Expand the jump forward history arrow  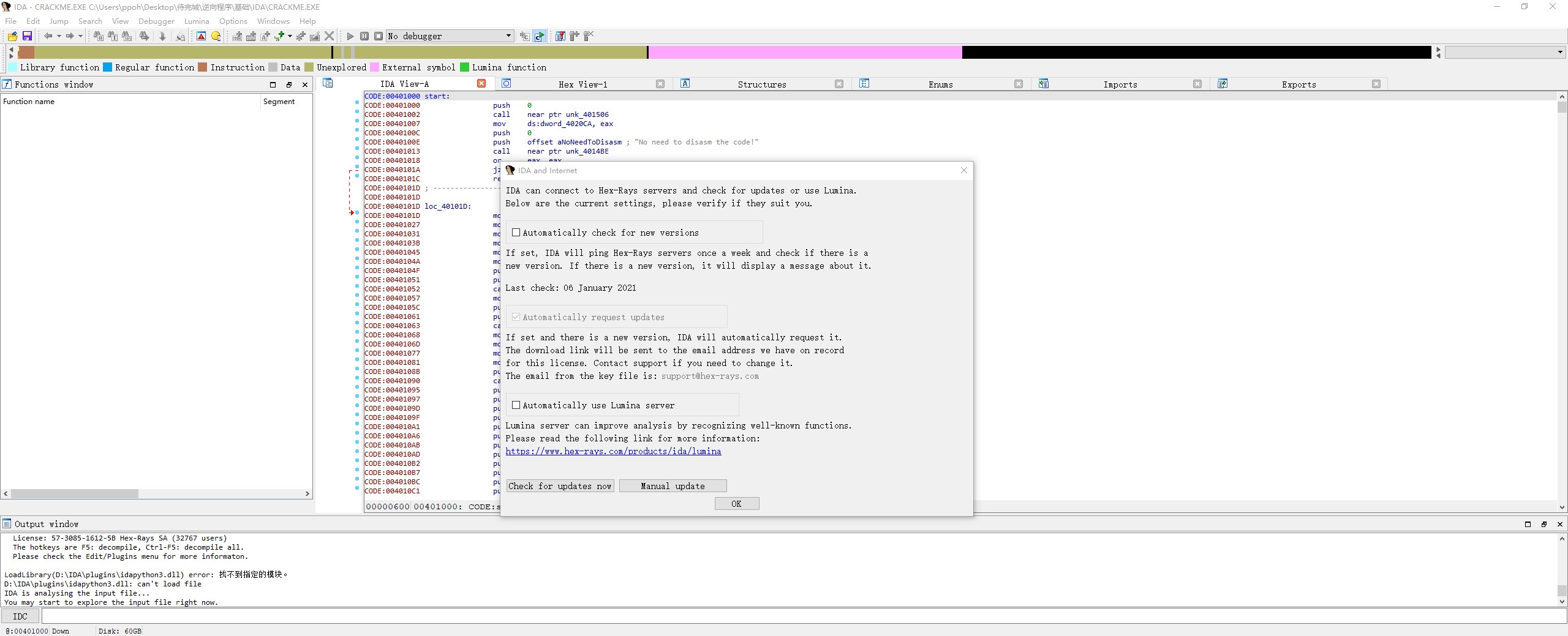click(80, 36)
